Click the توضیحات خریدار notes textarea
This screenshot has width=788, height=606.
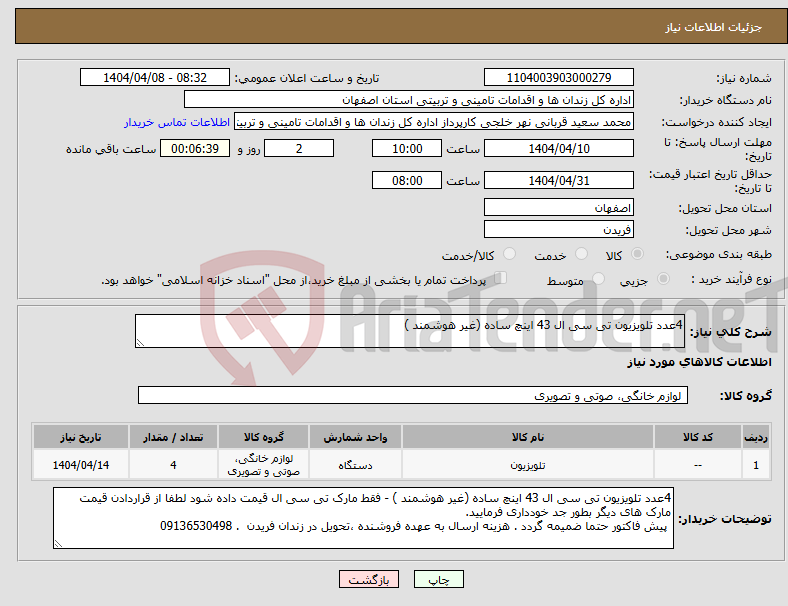click(363, 518)
